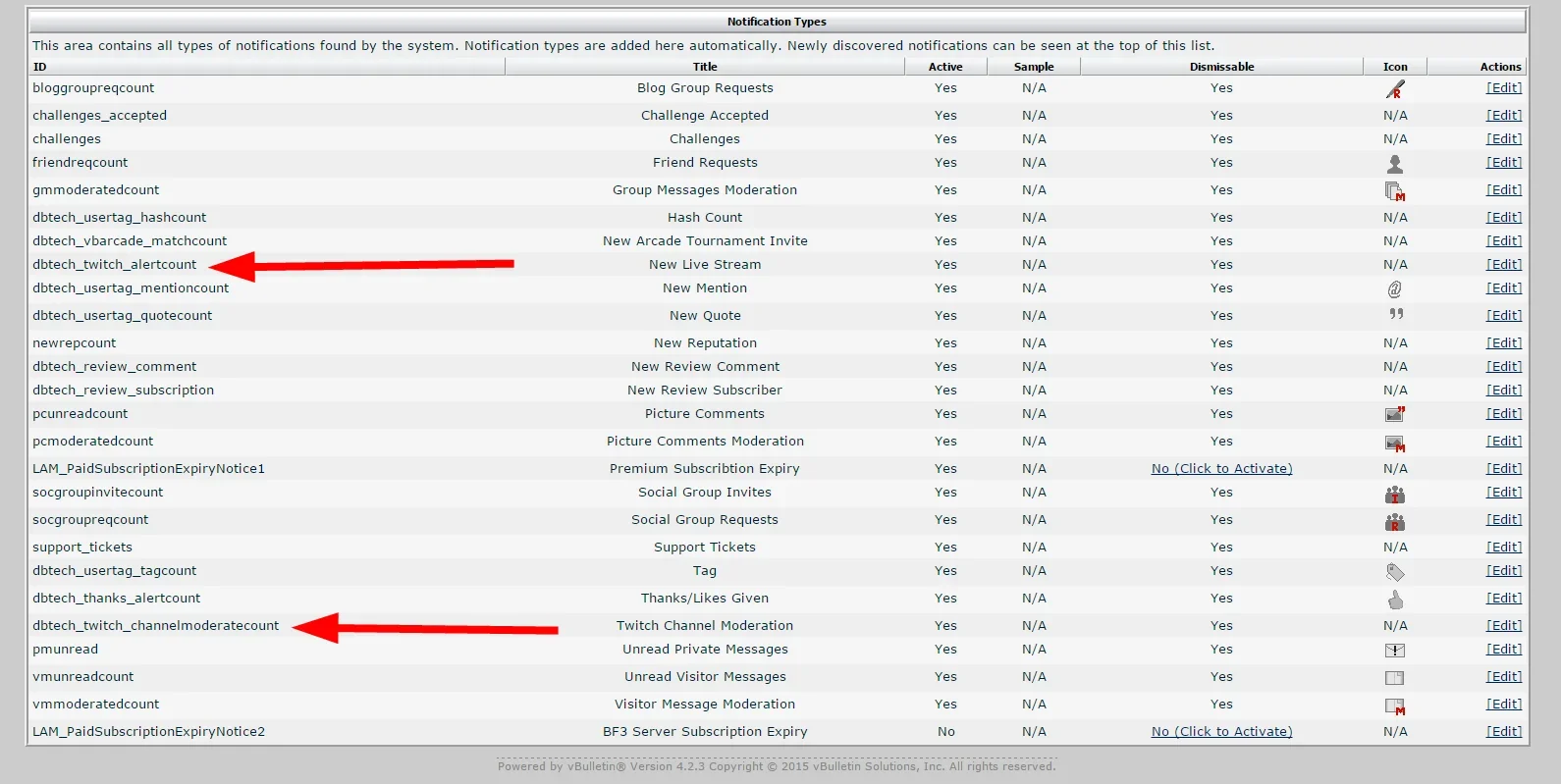This screenshot has width=1561, height=784.
Task: Edit the dbtech_usertag_hashcount notification
Action: point(1504,217)
